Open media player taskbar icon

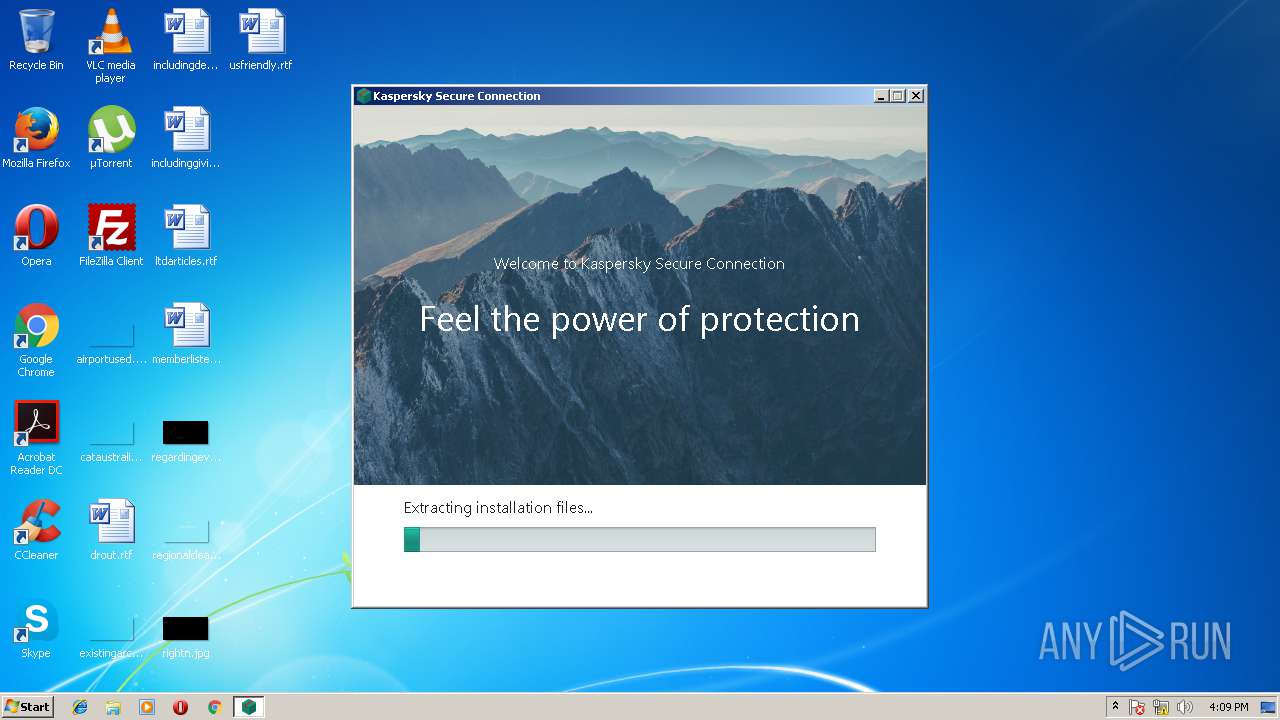click(x=147, y=707)
